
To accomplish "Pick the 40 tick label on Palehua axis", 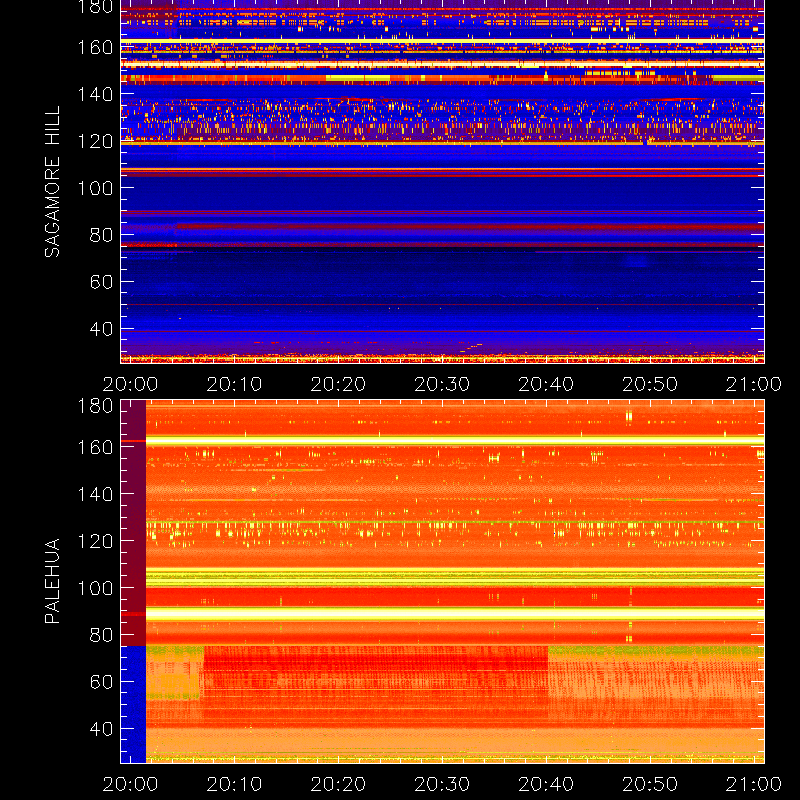I will (101, 729).
